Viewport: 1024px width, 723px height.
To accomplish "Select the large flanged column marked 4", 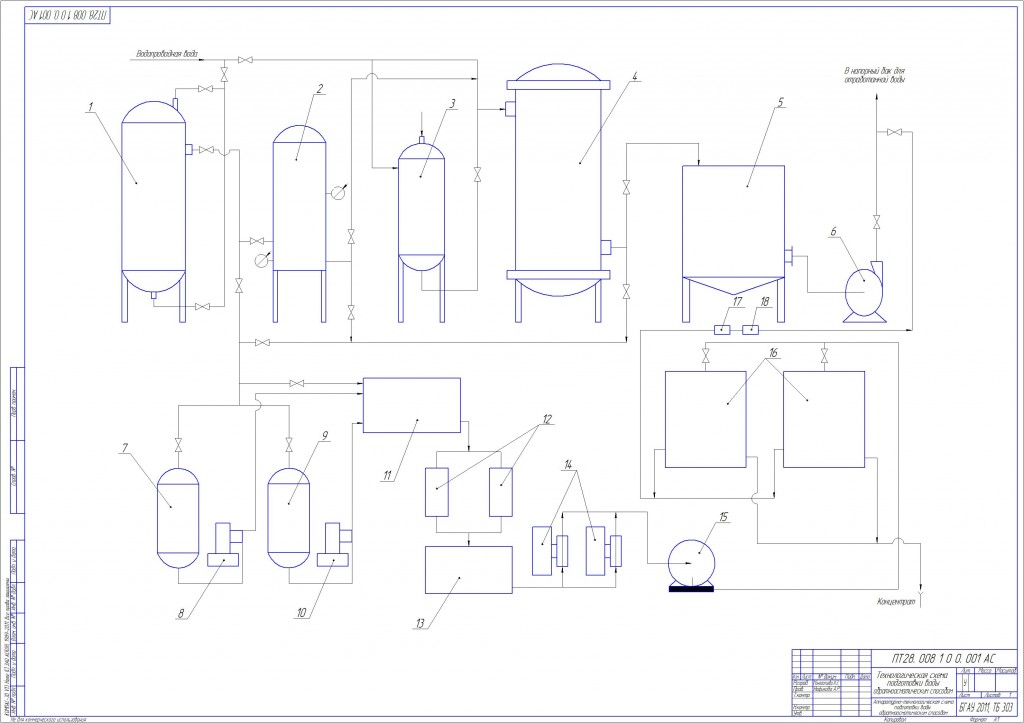I will [x=558, y=180].
